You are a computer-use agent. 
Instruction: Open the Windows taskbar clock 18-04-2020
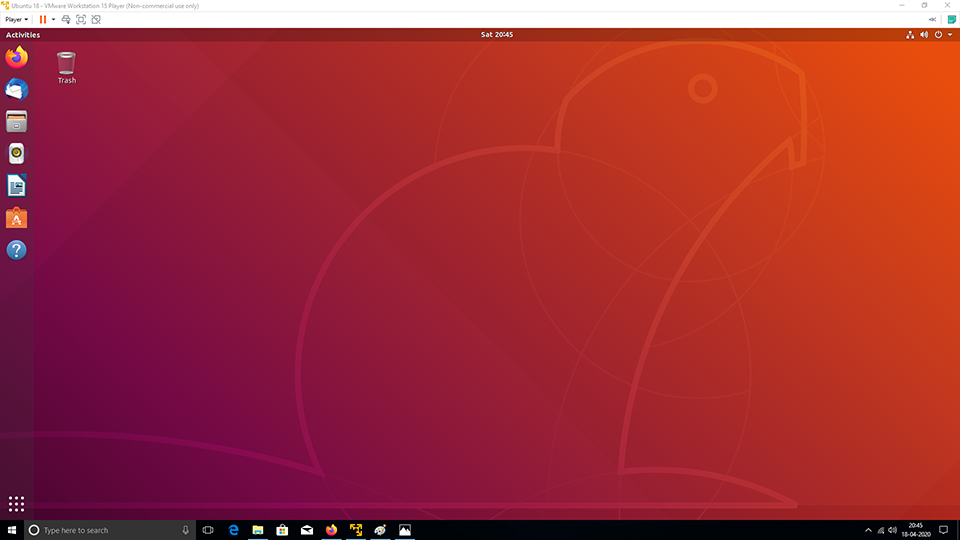[916, 530]
